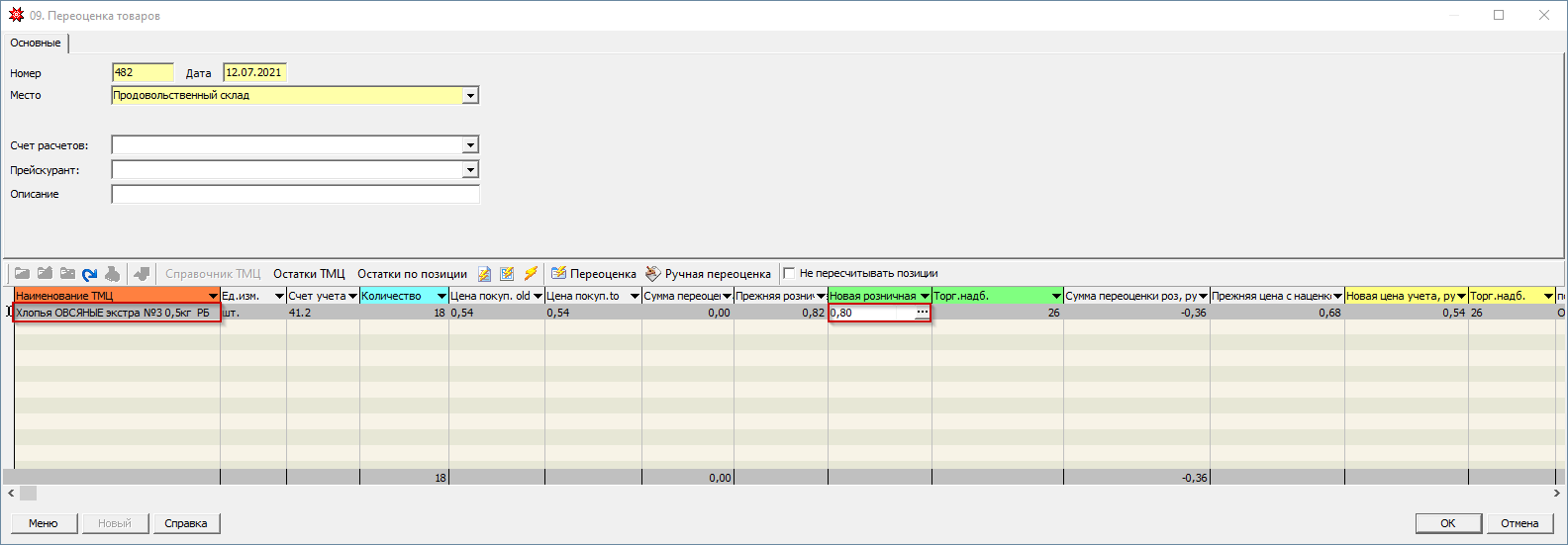Click the Справка button
The width and height of the screenshot is (1568, 545).
[186, 523]
